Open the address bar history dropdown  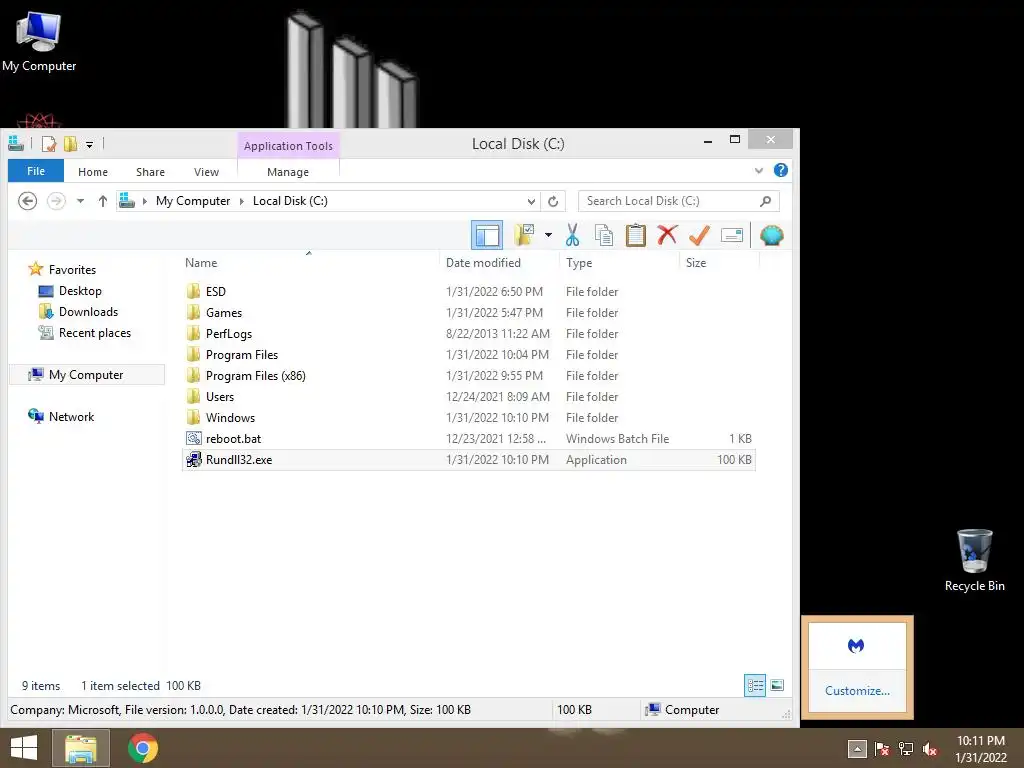pos(532,201)
